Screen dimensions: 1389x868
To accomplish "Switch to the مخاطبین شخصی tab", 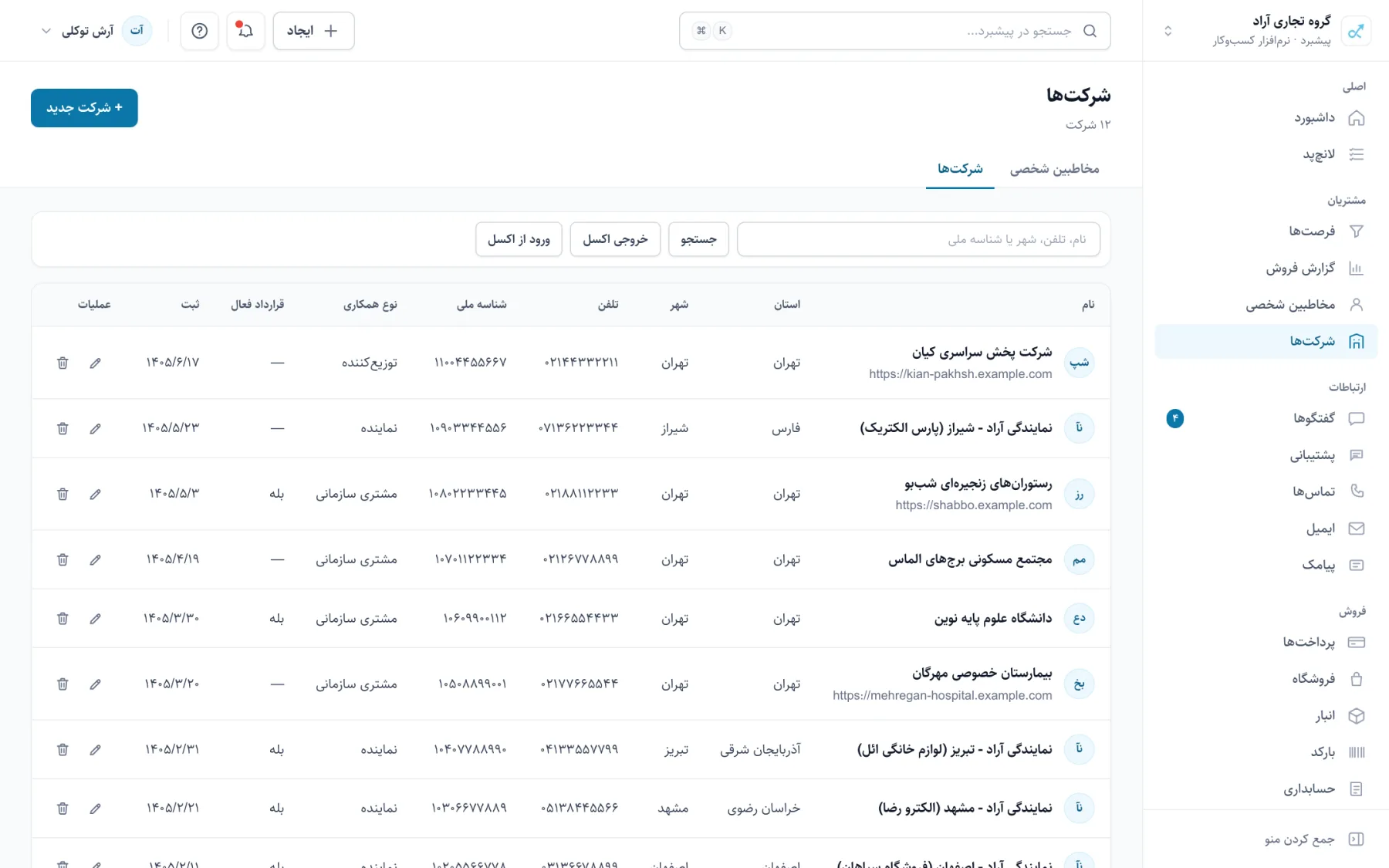I will [x=1055, y=169].
